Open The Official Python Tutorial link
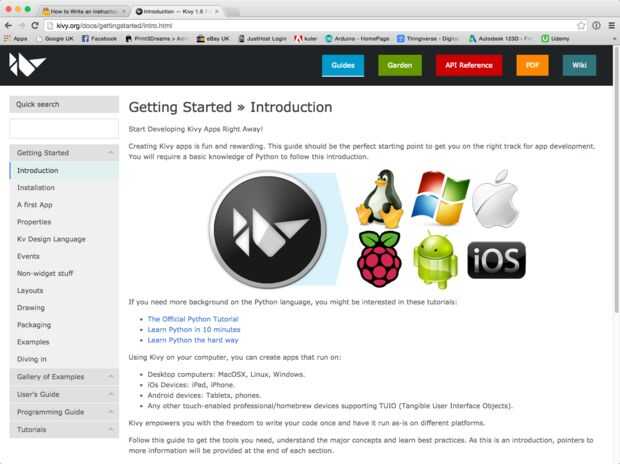 click(x=193, y=319)
